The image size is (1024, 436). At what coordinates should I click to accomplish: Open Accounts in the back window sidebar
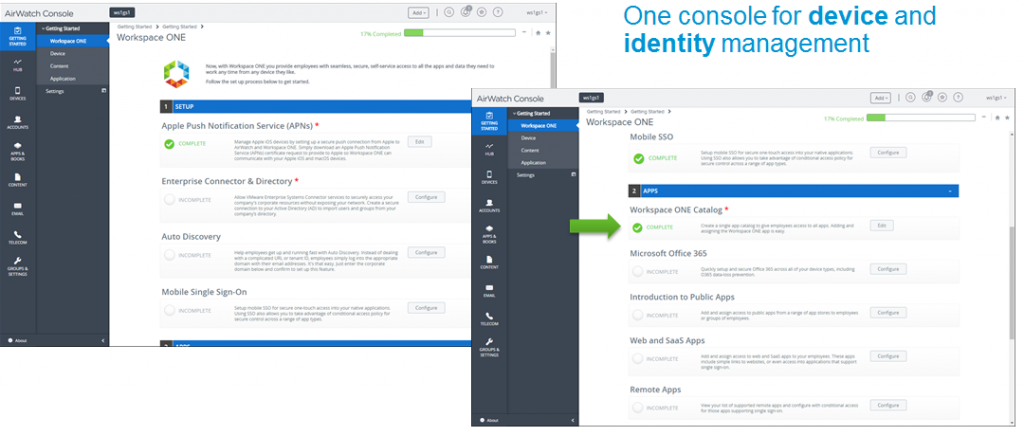click(18, 123)
